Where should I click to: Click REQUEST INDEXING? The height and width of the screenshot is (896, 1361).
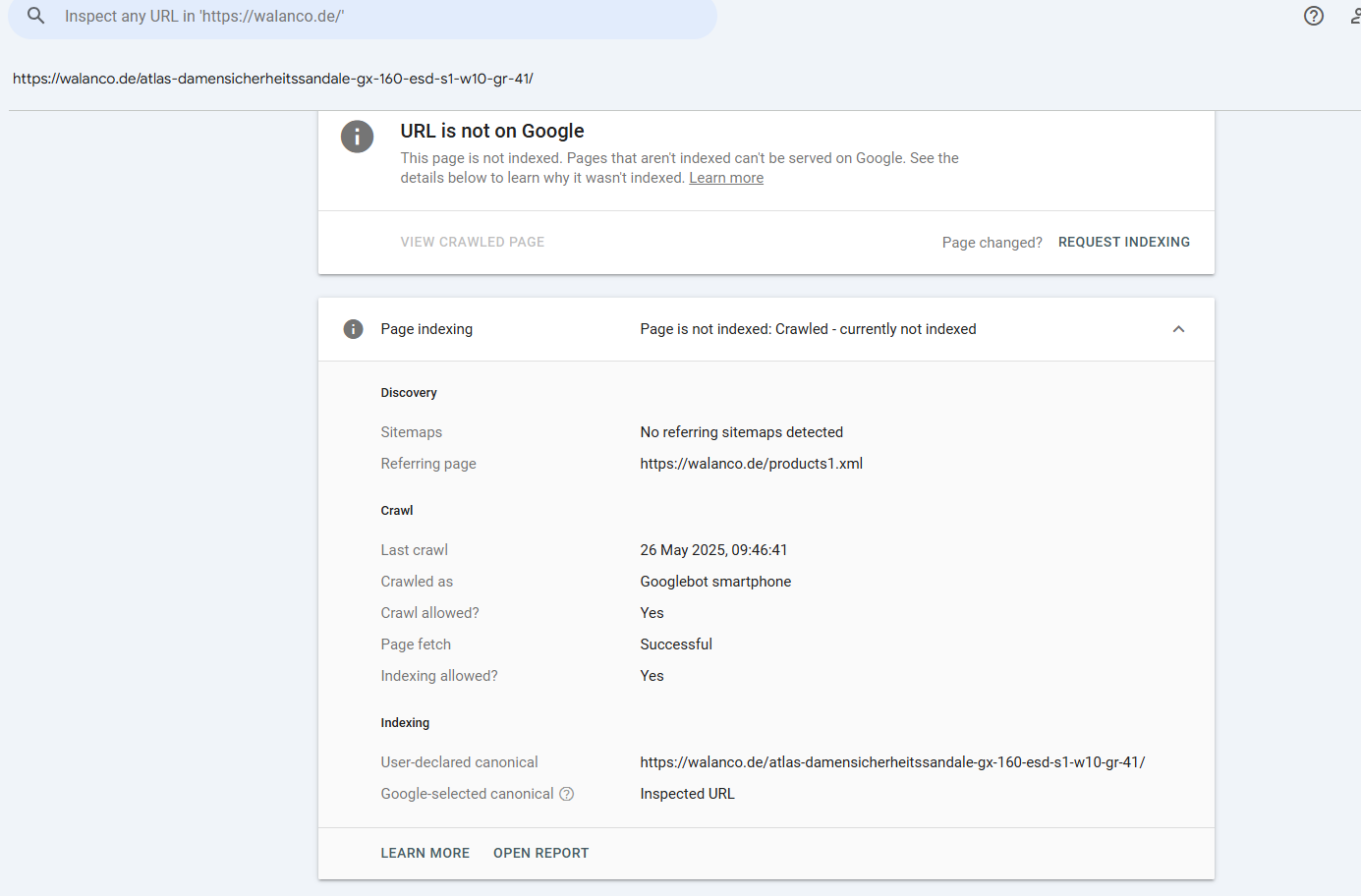point(1124,242)
